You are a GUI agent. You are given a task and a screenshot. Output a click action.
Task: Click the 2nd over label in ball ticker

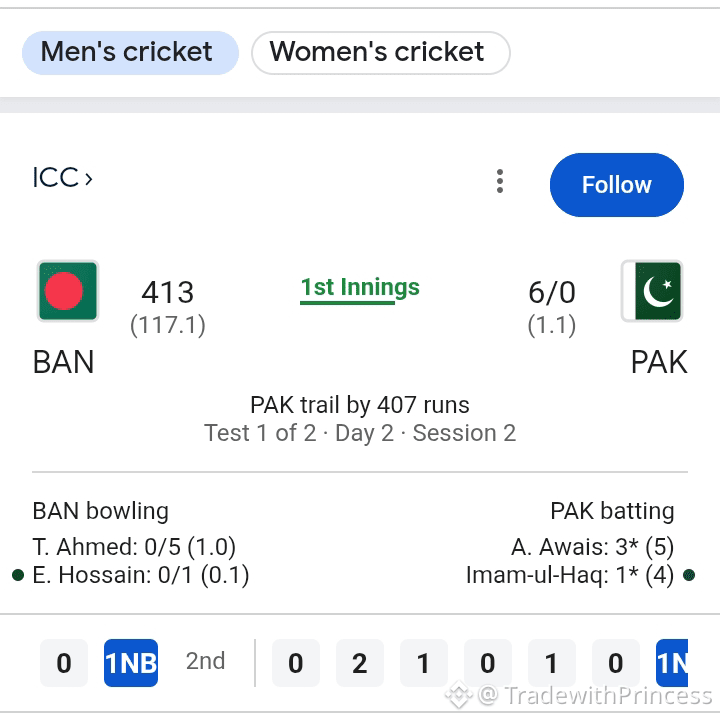tap(205, 661)
